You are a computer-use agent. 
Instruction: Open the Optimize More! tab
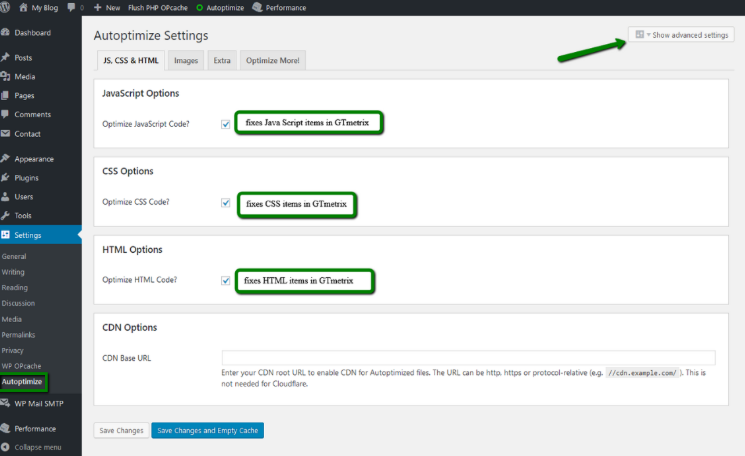click(x=273, y=61)
